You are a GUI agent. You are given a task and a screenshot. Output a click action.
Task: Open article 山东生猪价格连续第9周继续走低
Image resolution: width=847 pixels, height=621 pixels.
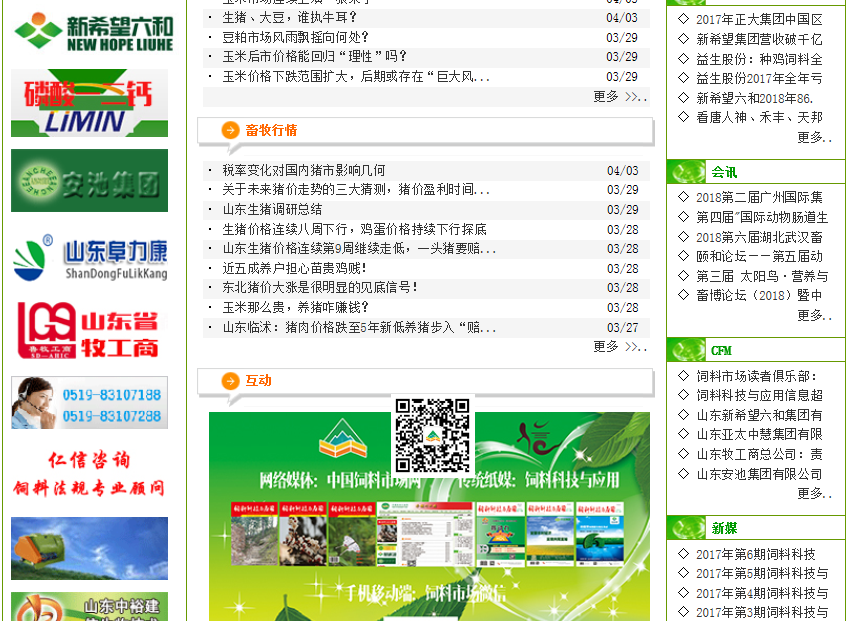pyautogui.click(x=359, y=248)
